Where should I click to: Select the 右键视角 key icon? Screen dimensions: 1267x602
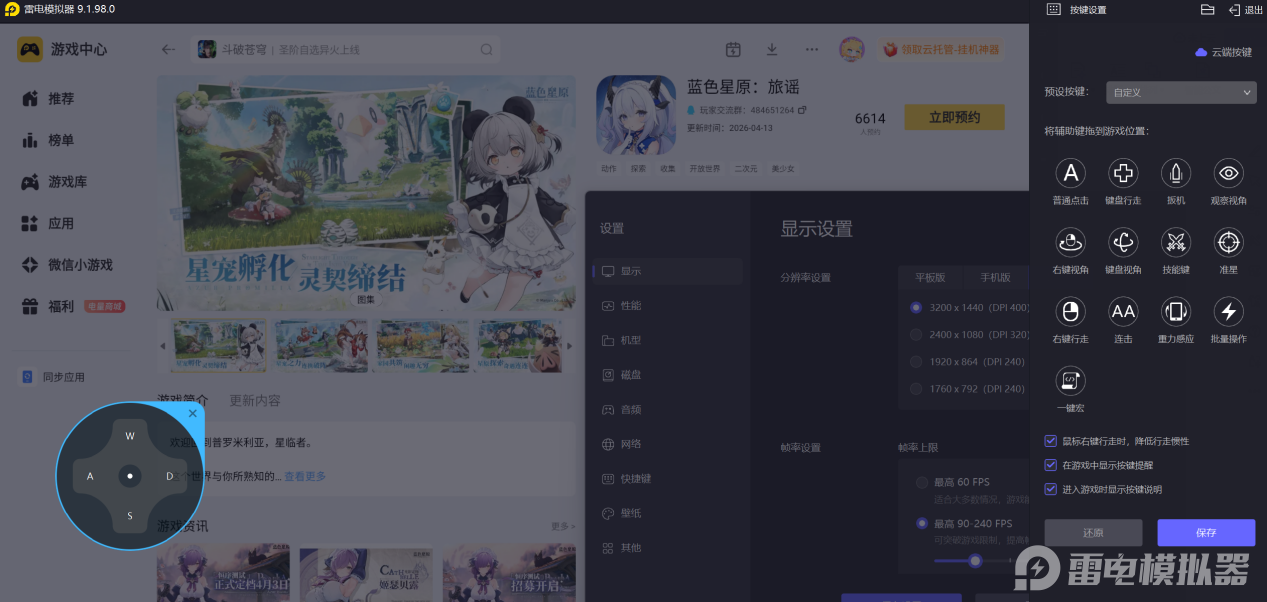(1070, 241)
